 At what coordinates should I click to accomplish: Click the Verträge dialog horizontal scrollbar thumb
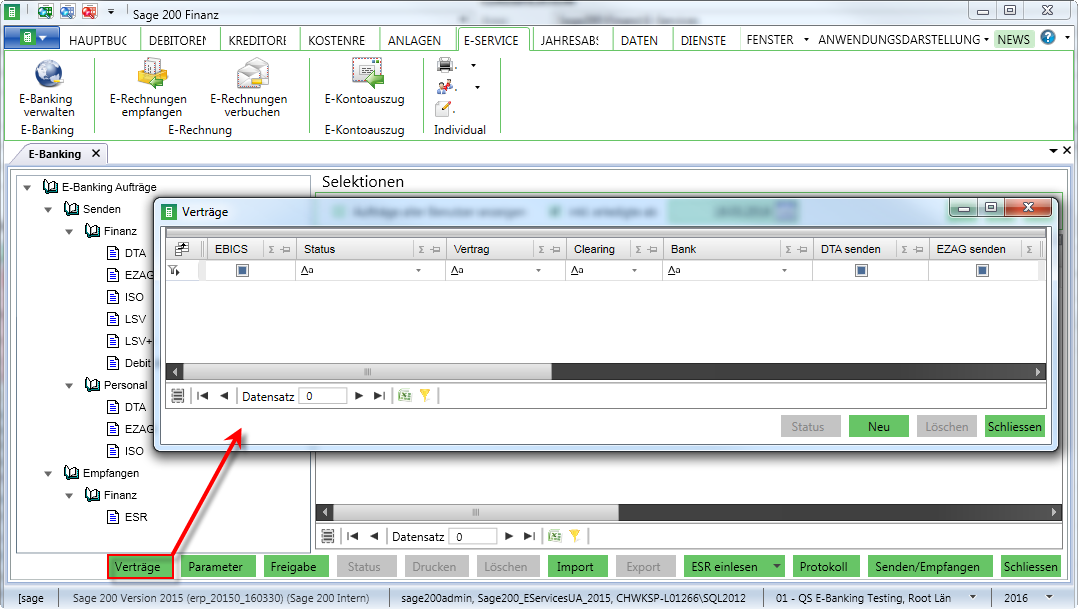click(368, 372)
